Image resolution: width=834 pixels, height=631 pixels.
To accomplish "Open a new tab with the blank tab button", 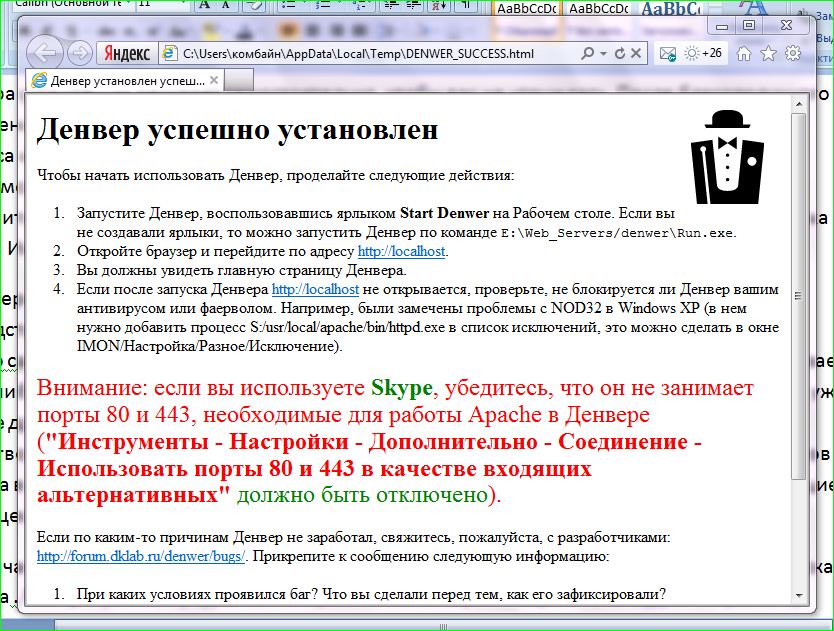I will pos(239,81).
